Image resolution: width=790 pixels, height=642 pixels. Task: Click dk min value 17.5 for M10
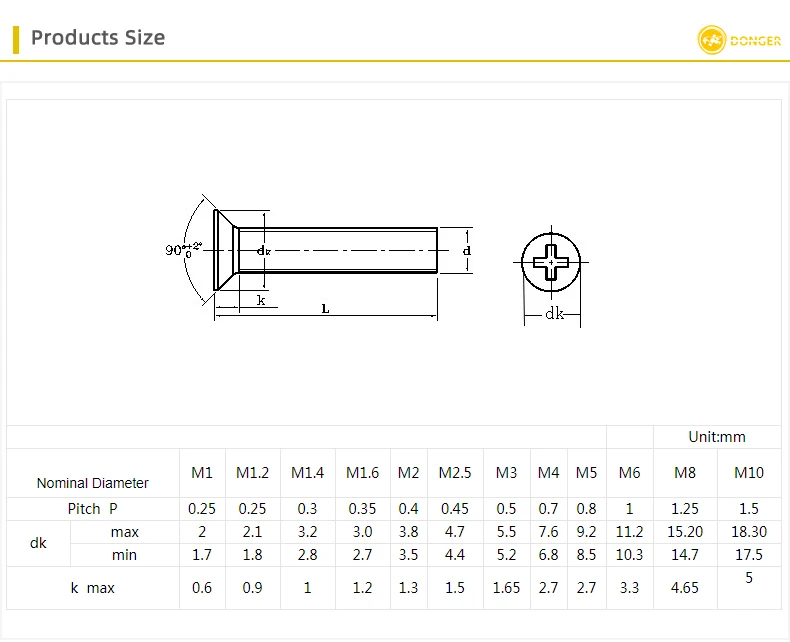point(749,555)
